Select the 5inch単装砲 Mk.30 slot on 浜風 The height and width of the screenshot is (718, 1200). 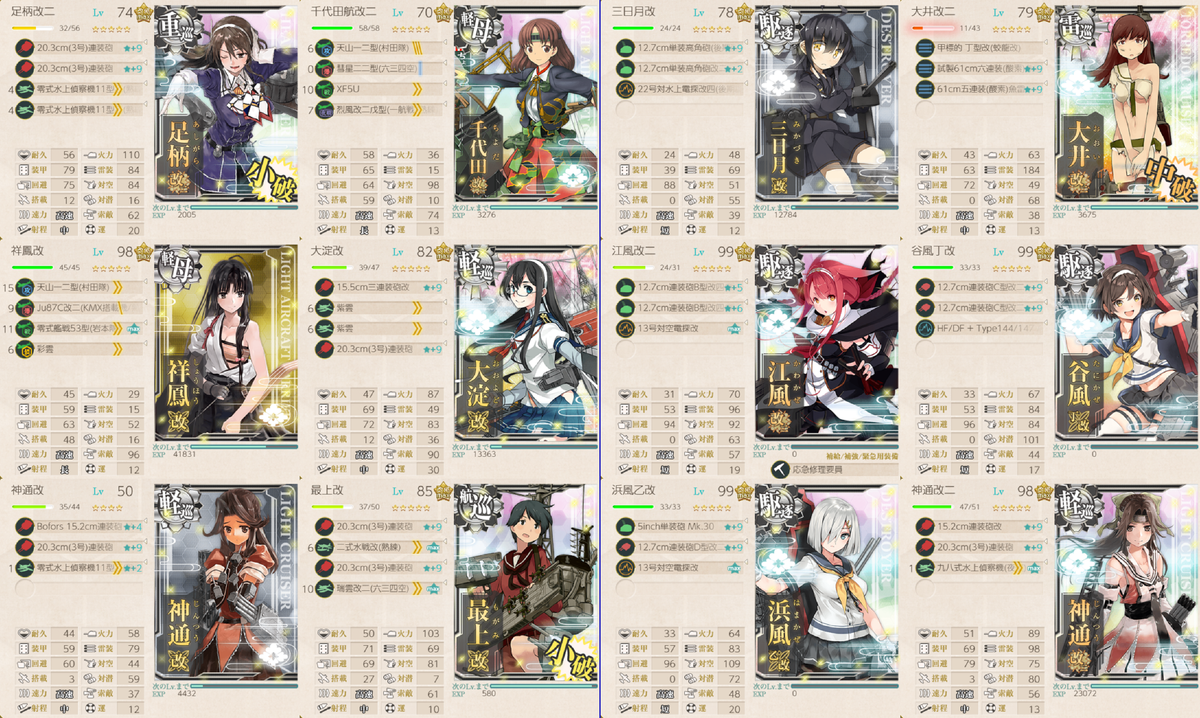[677, 526]
